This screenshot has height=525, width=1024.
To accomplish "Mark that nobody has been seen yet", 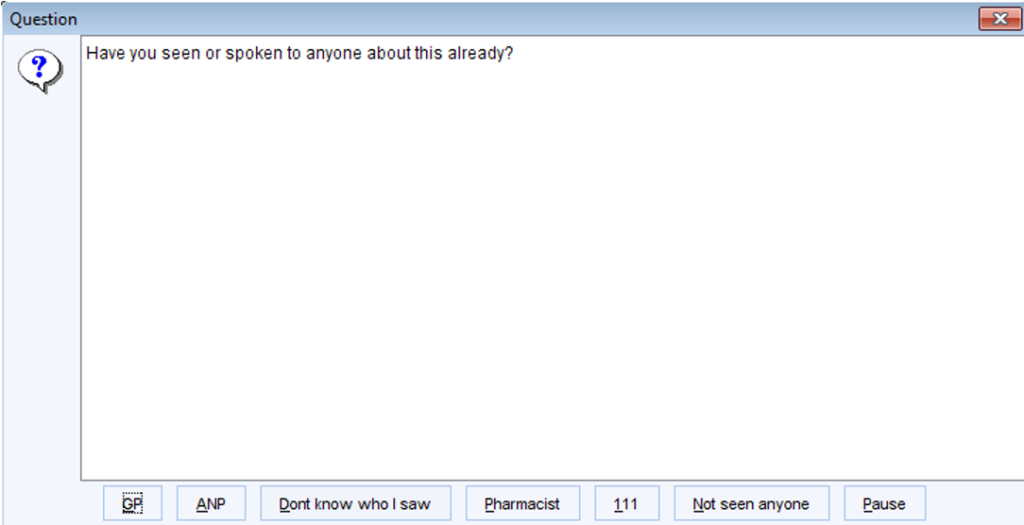I will click(x=751, y=503).
